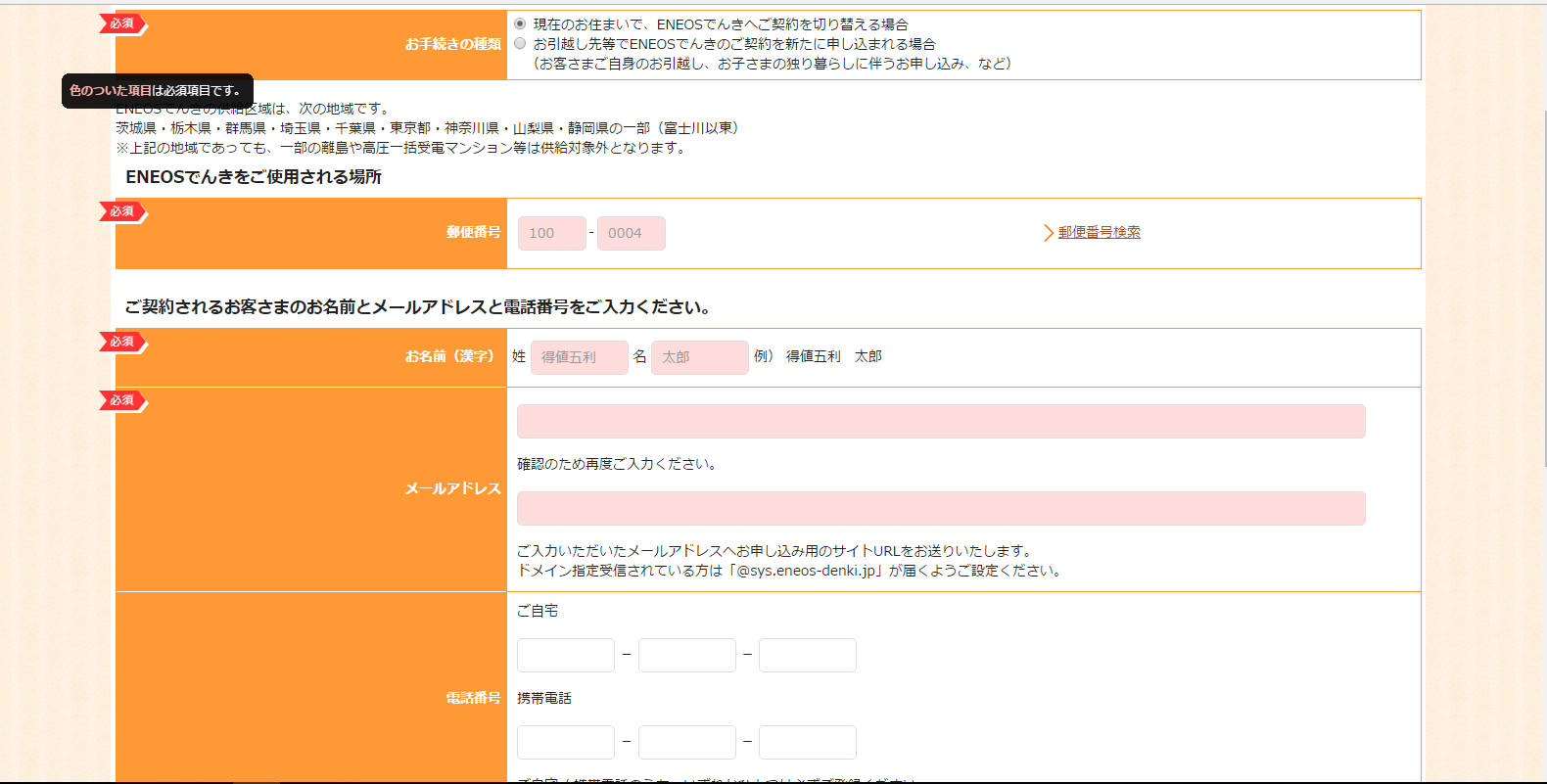The image size is (1547, 784).
Task: Click the first postal code field showing 100
Action: tap(552, 233)
